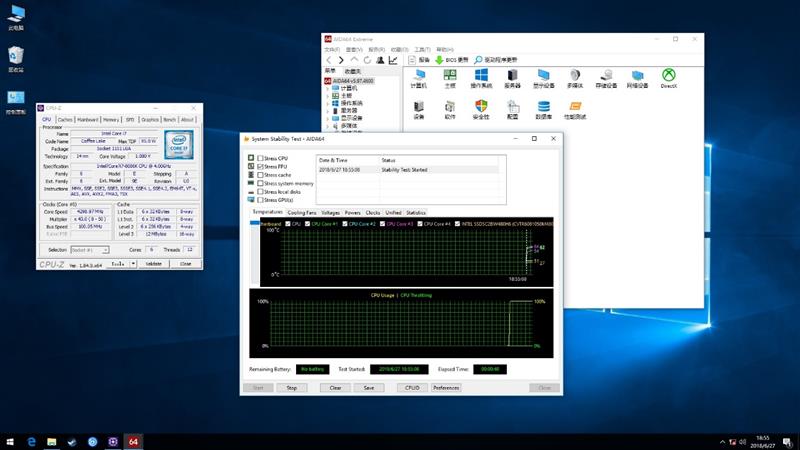This screenshot has width=800, height=450.
Task: Expand the operating system node in tree
Action: coord(328,103)
